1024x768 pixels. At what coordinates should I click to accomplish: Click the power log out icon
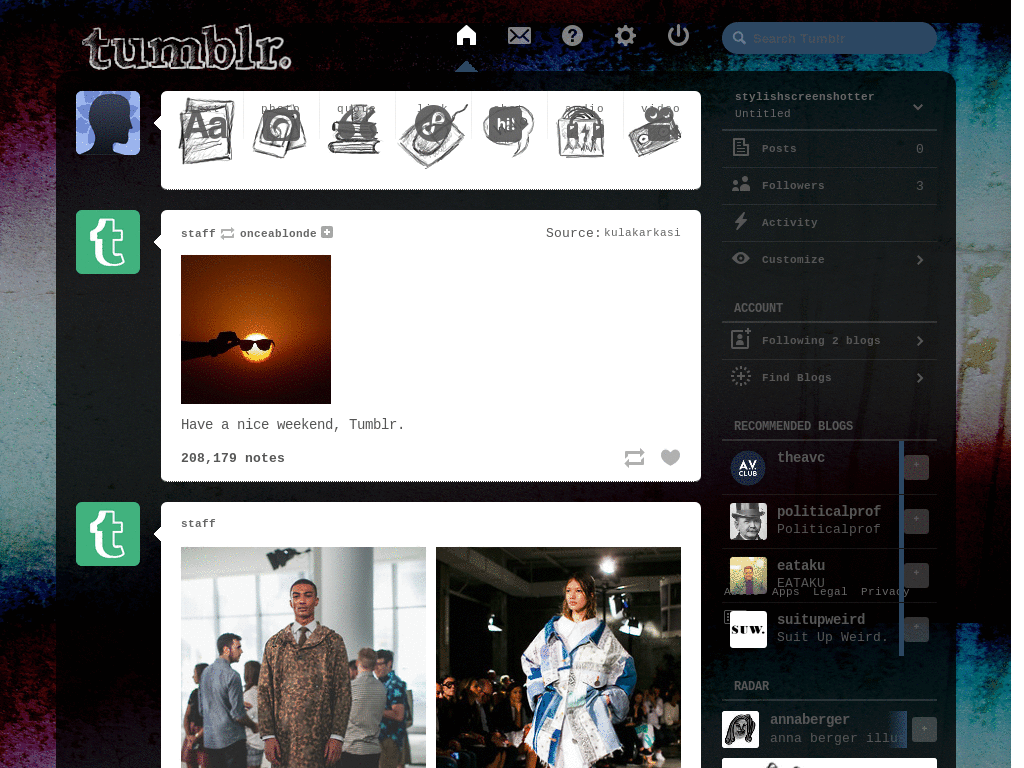tap(679, 35)
